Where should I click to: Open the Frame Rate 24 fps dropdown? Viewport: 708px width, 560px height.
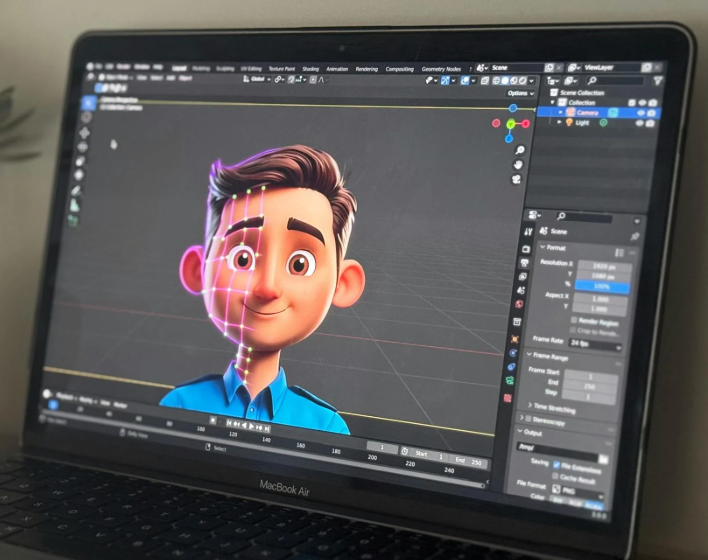[594, 345]
